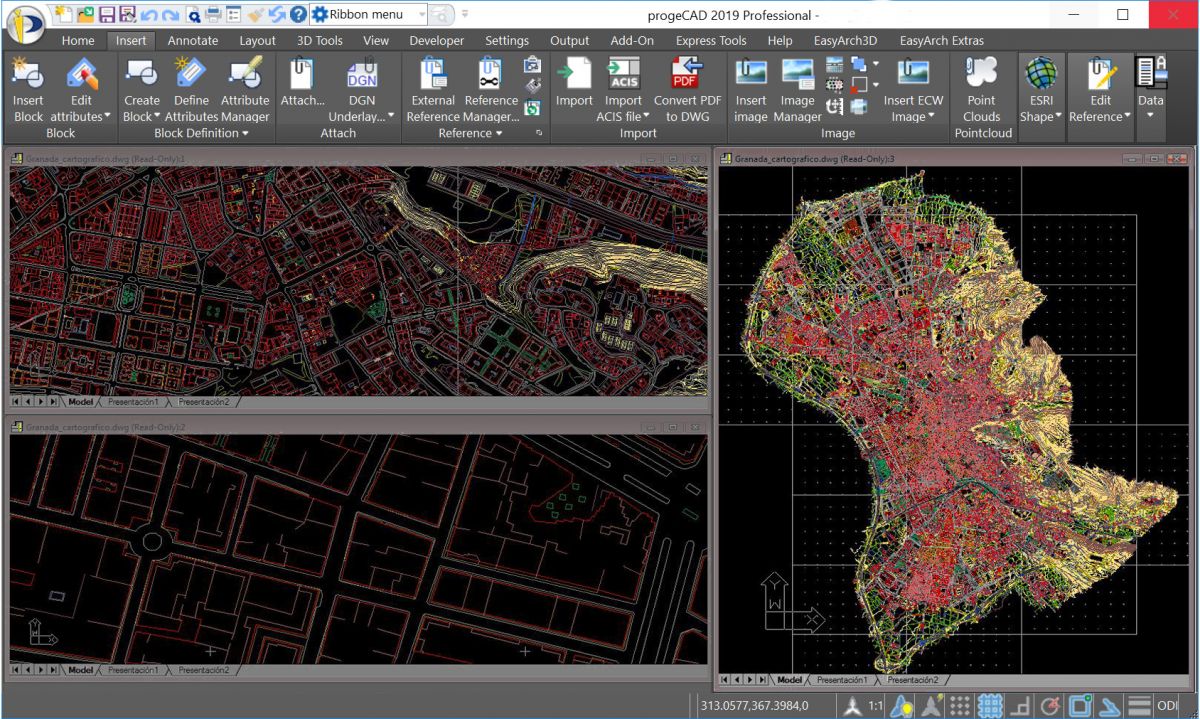Switch to the Annotate ribbon tab
The image size is (1200, 719).
192,41
